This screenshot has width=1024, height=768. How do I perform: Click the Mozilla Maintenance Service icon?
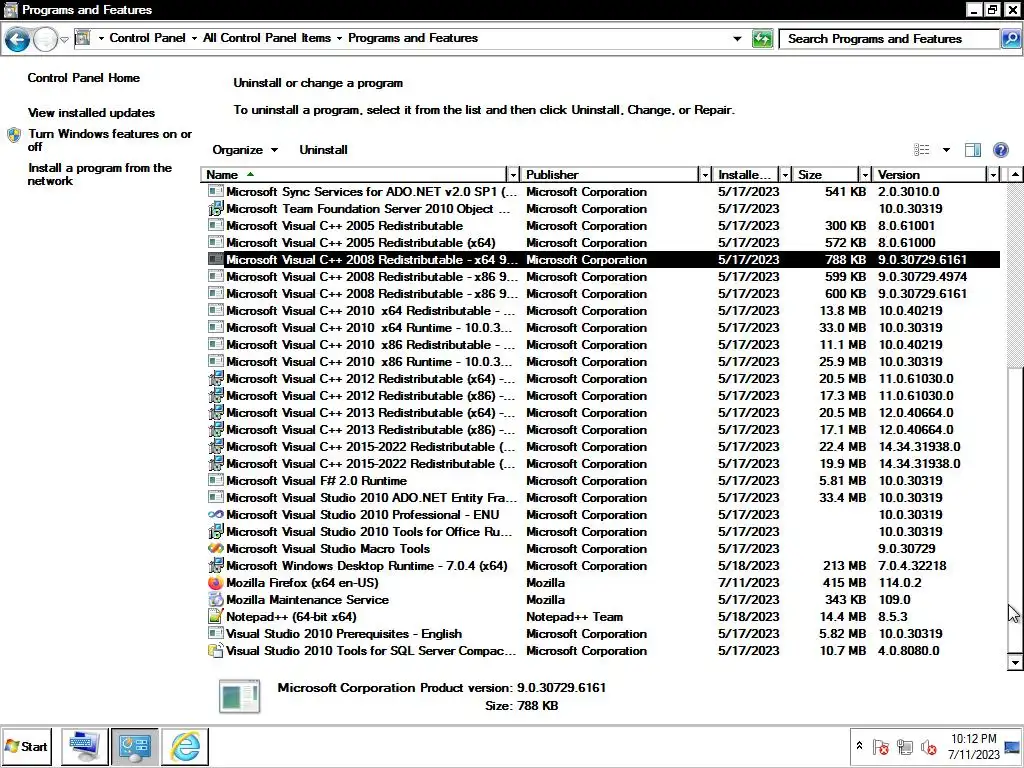(216, 600)
